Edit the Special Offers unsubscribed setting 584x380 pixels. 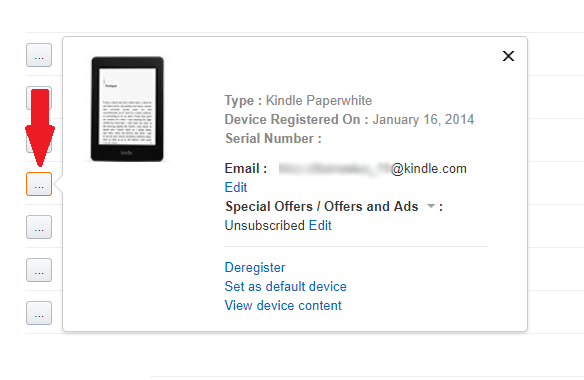click(320, 225)
